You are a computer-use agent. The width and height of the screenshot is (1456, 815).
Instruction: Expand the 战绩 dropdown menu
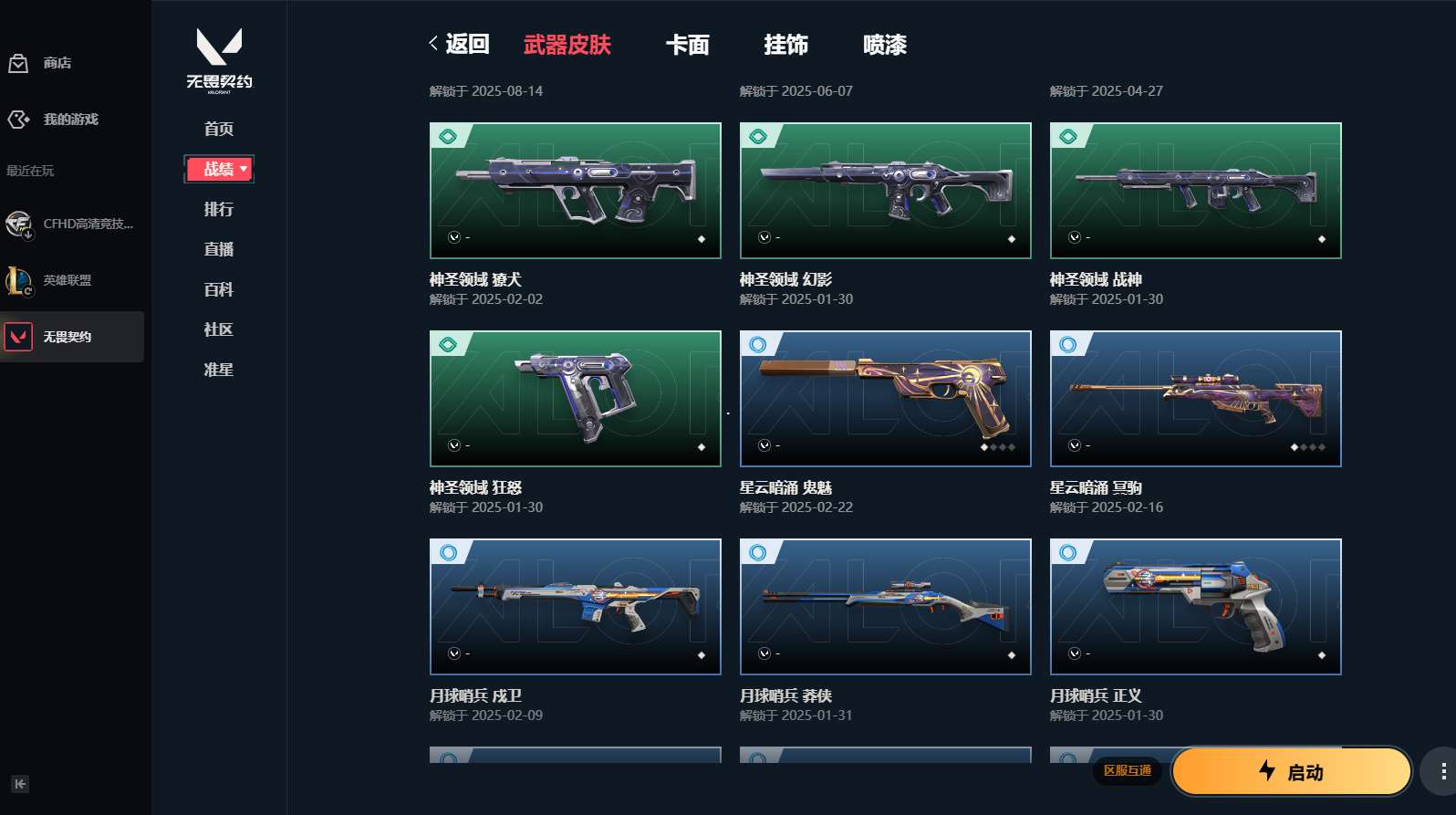pyautogui.click(x=219, y=169)
